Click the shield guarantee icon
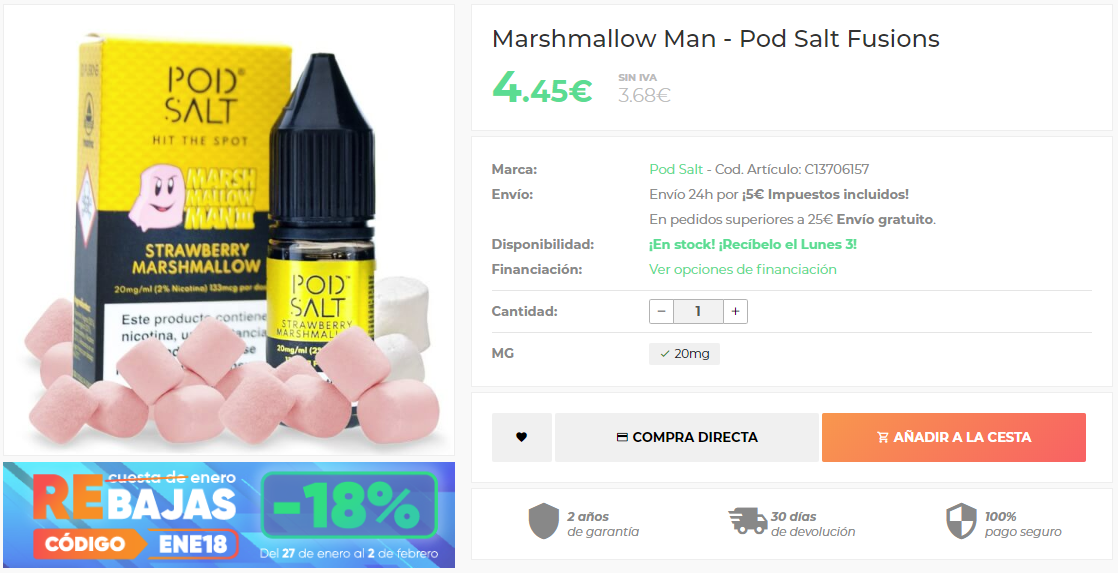The image size is (1118, 573). 543,521
